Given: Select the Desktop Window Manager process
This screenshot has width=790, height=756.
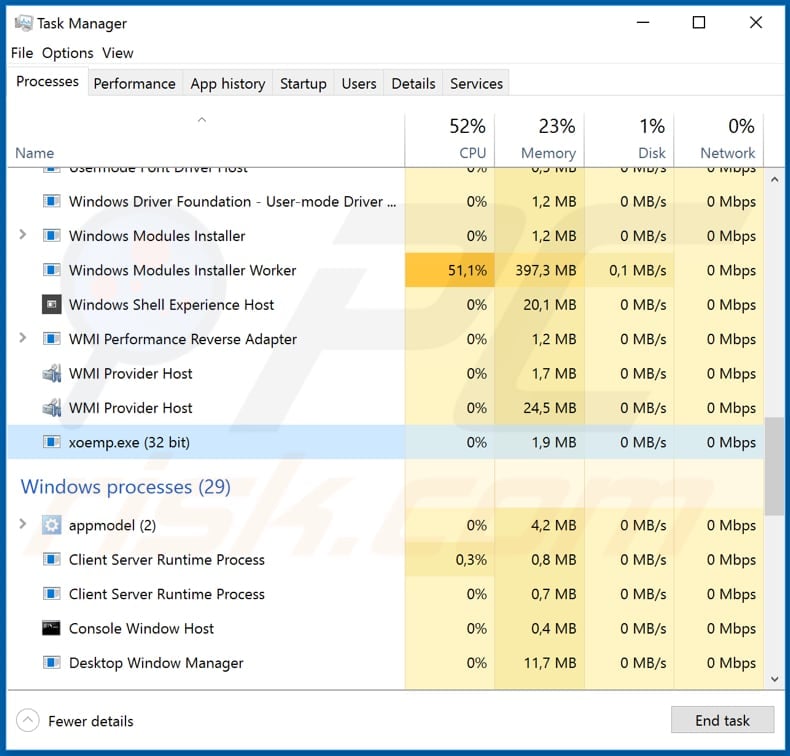Looking at the screenshot, I should click(386, 662).
